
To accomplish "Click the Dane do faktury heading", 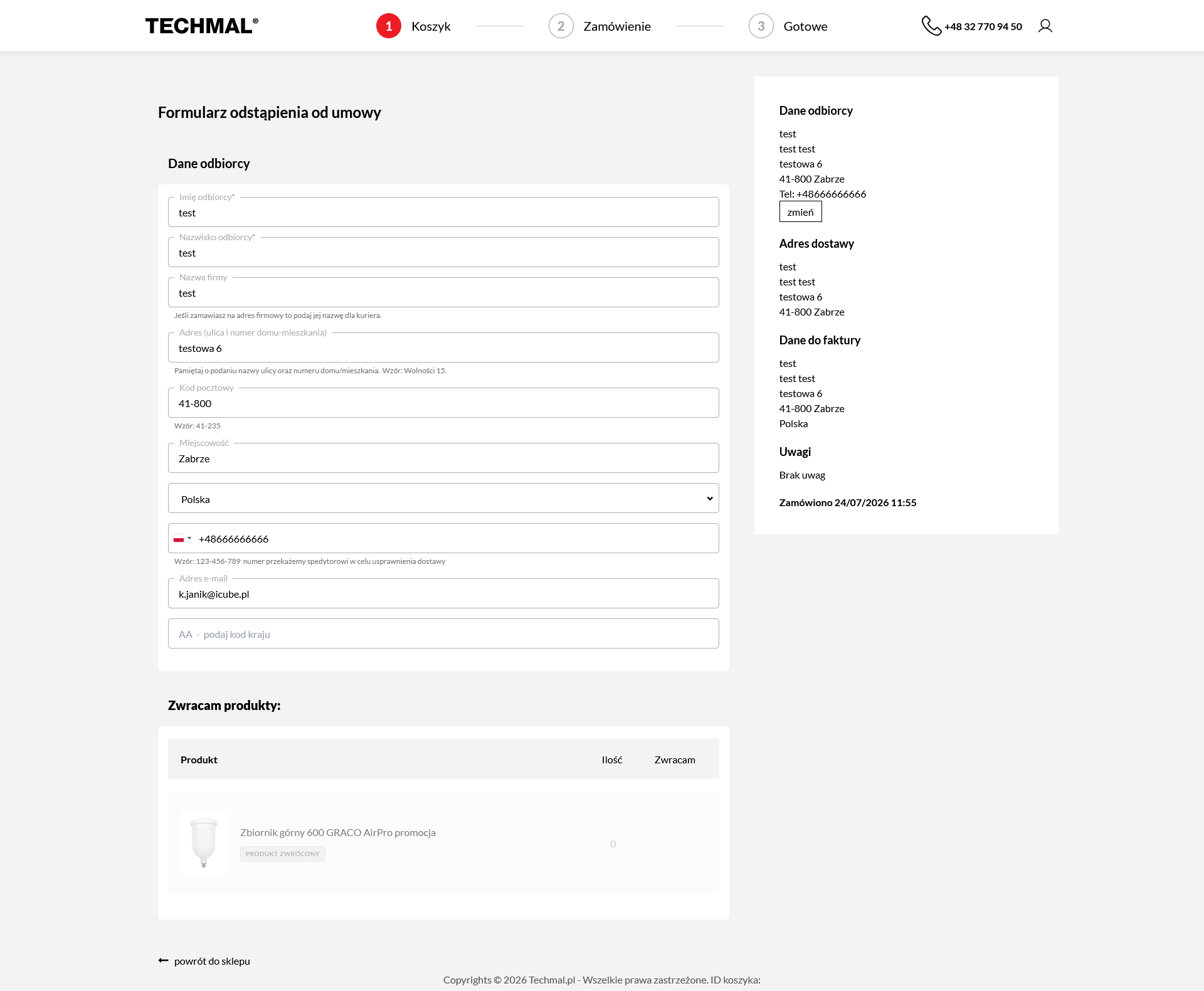I will [x=820, y=340].
